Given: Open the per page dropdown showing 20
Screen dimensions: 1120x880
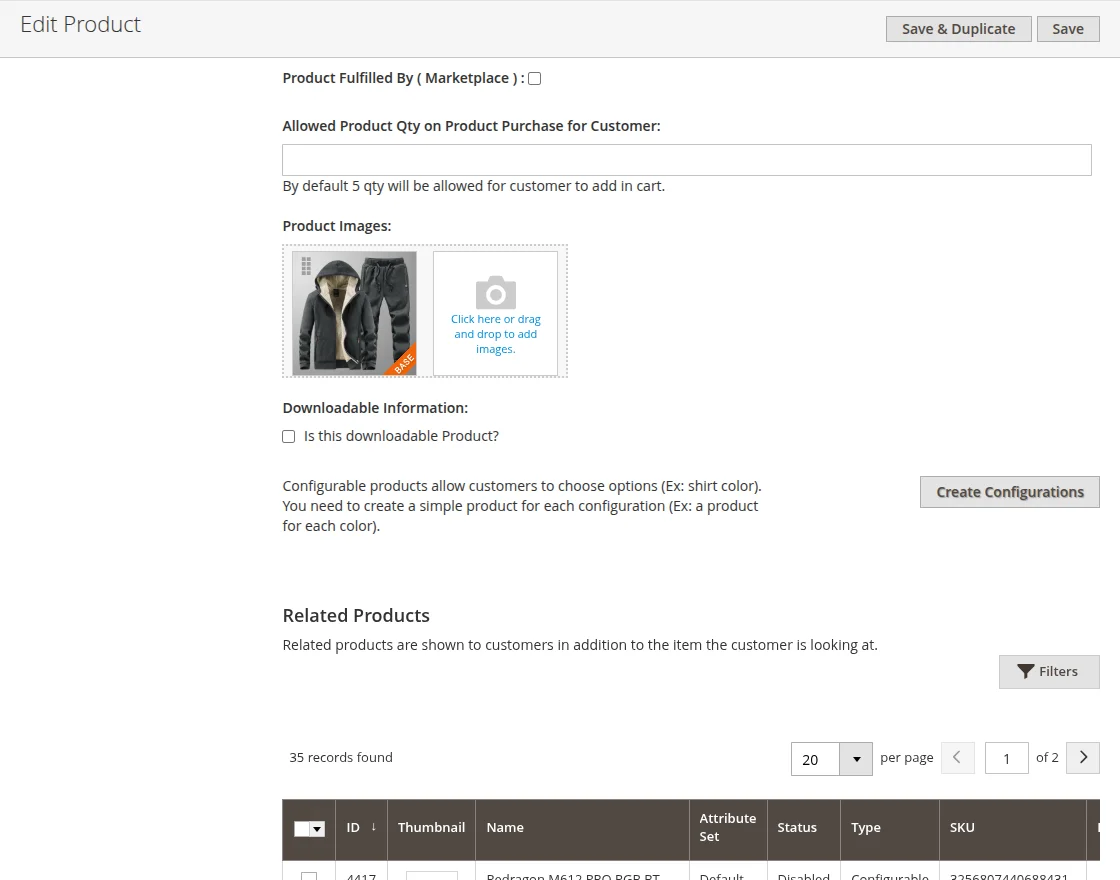Looking at the screenshot, I should coord(814,759).
